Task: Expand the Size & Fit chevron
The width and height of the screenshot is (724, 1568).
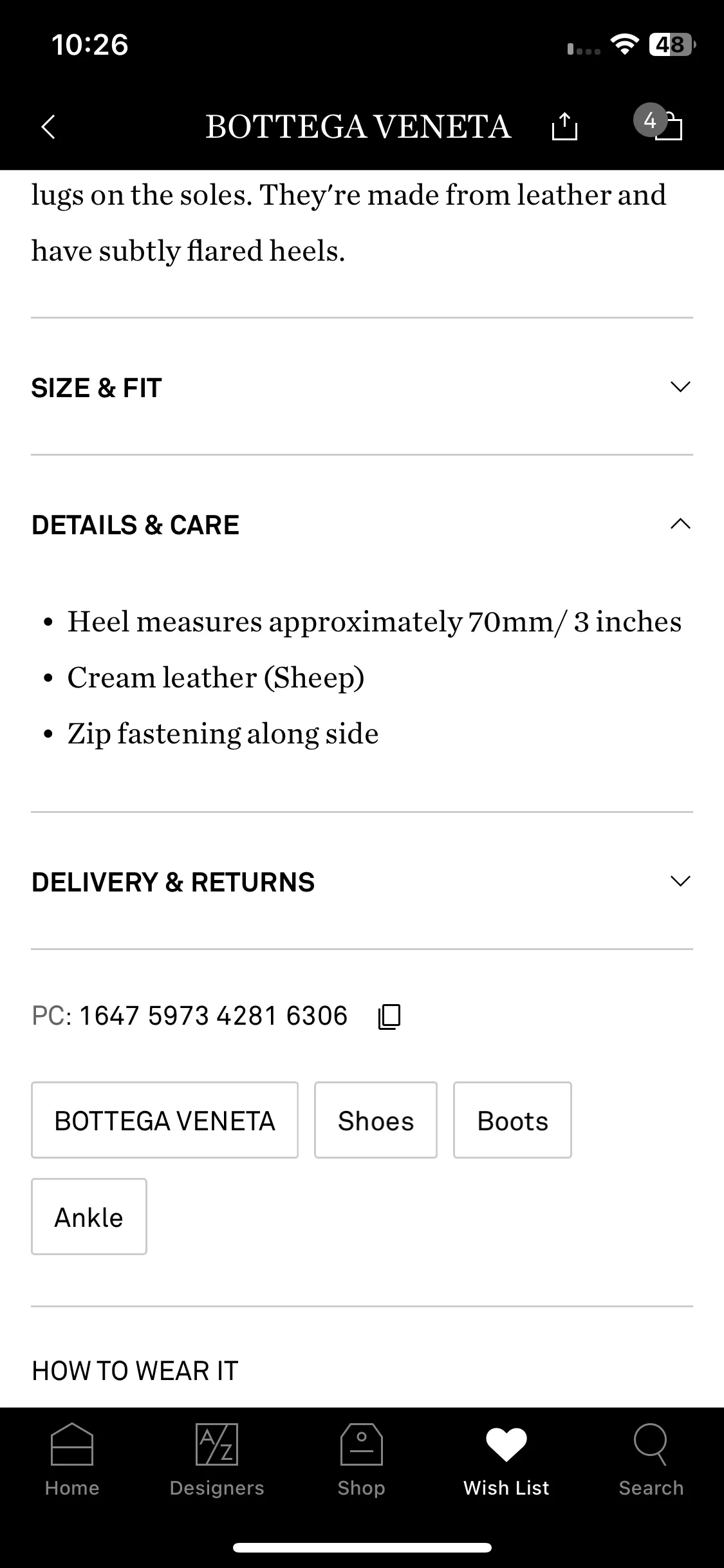Action: [680, 387]
